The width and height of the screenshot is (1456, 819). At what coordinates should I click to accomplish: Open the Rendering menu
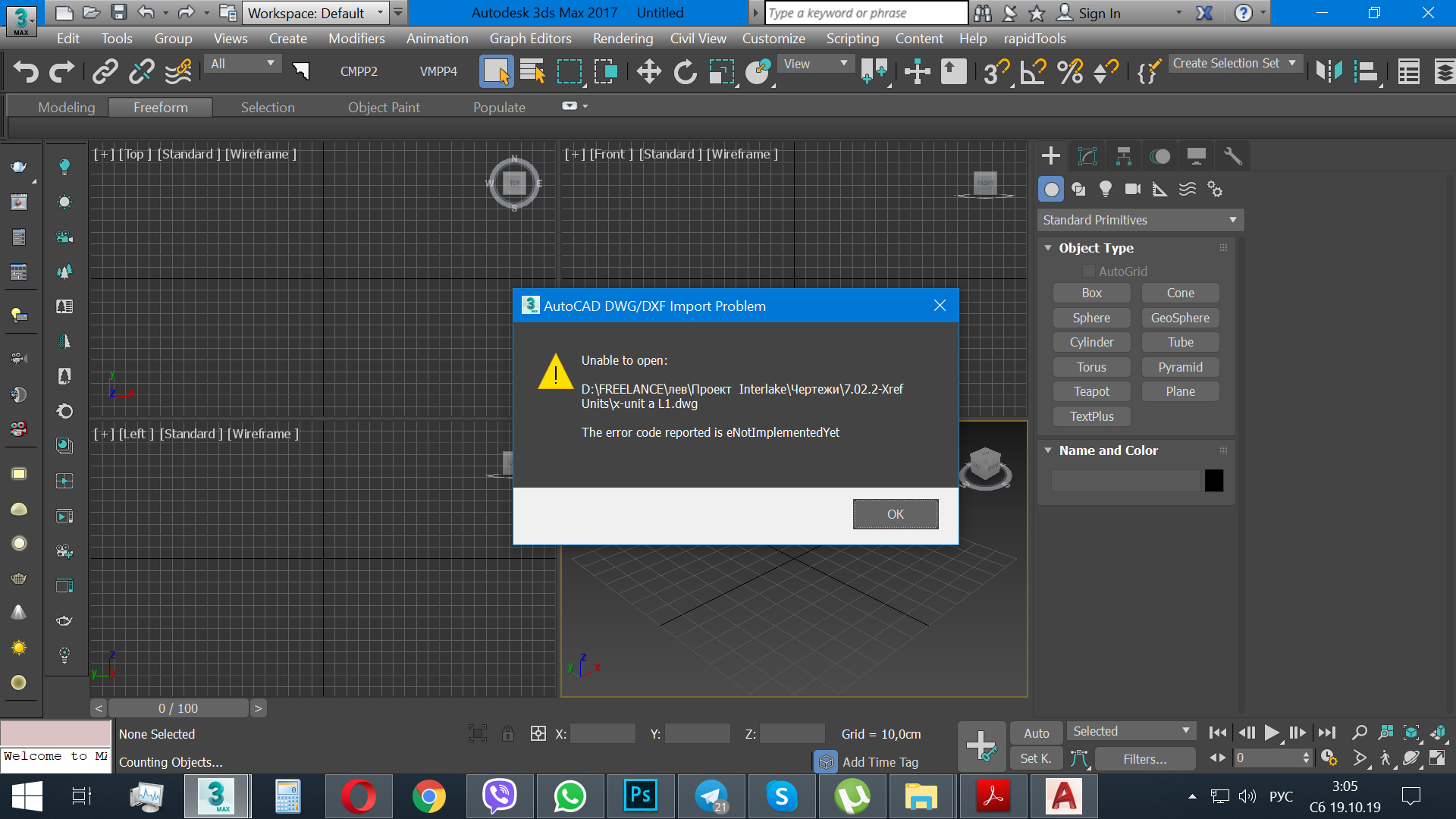pyautogui.click(x=623, y=39)
